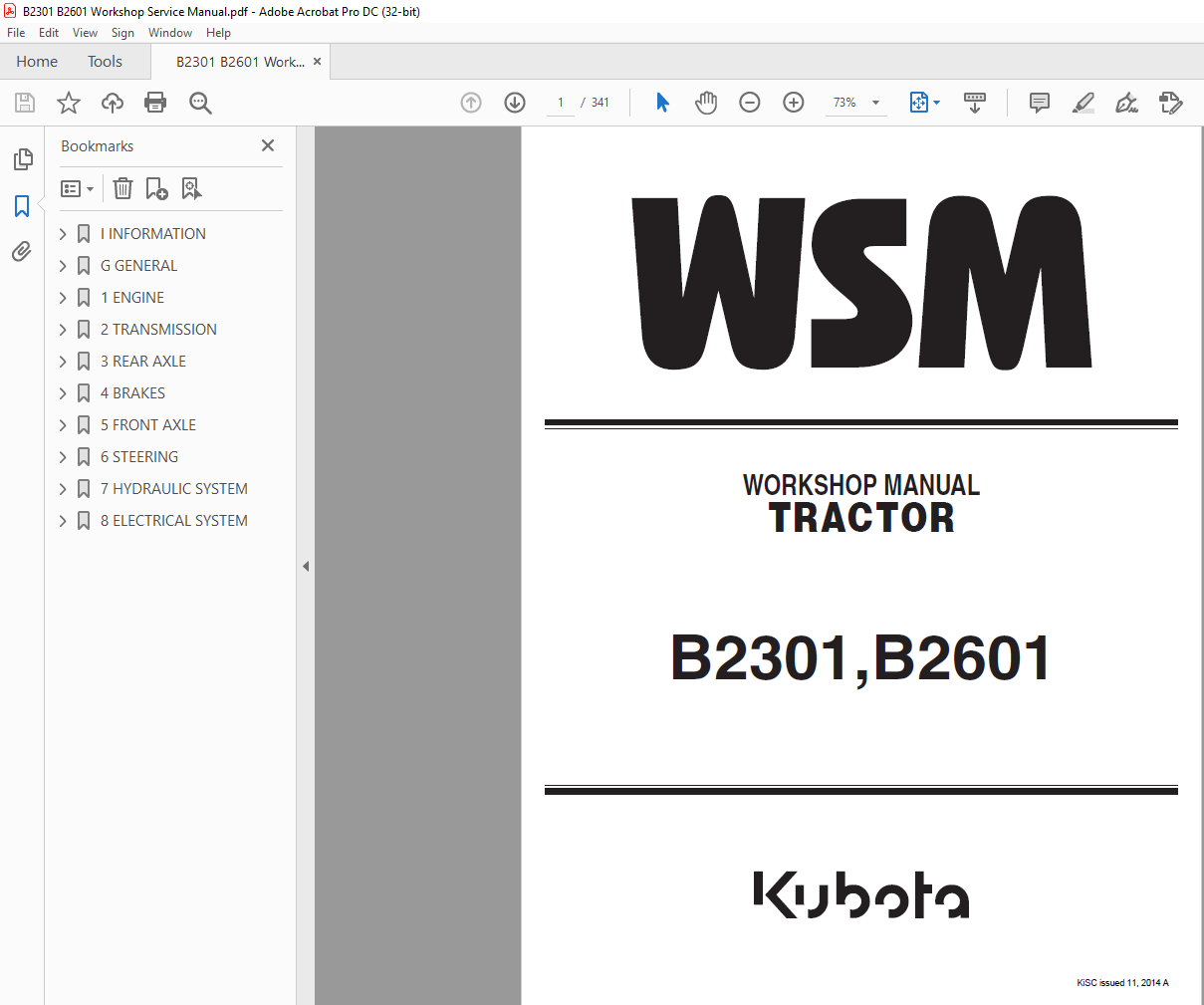The width and height of the screenshot is (1204, 1005).
Task: Expand the G GENERAL bookmark
Action: [x=63, y=266]
